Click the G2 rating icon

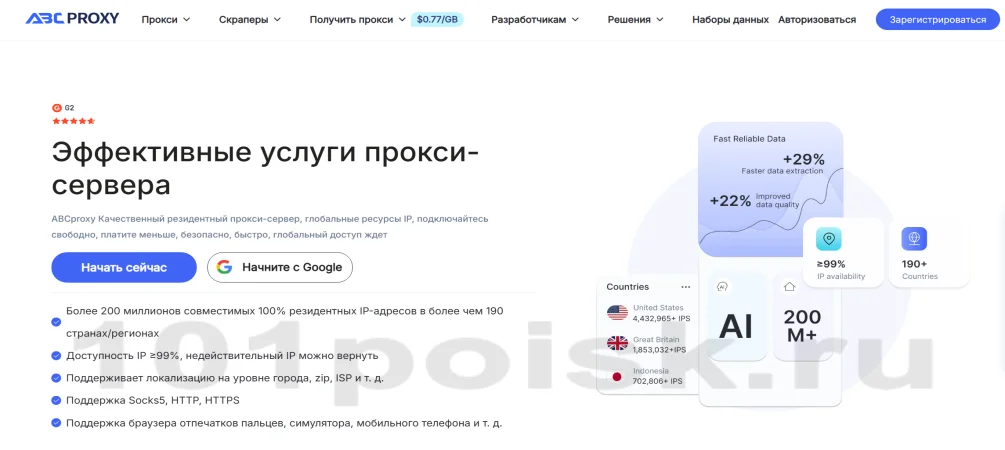click(56, 108)
